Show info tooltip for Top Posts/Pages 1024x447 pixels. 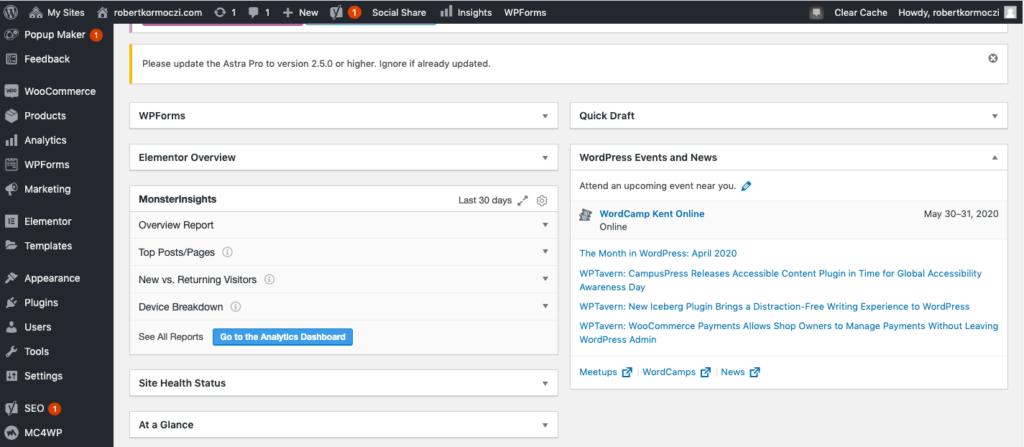(x=227, y=252)
